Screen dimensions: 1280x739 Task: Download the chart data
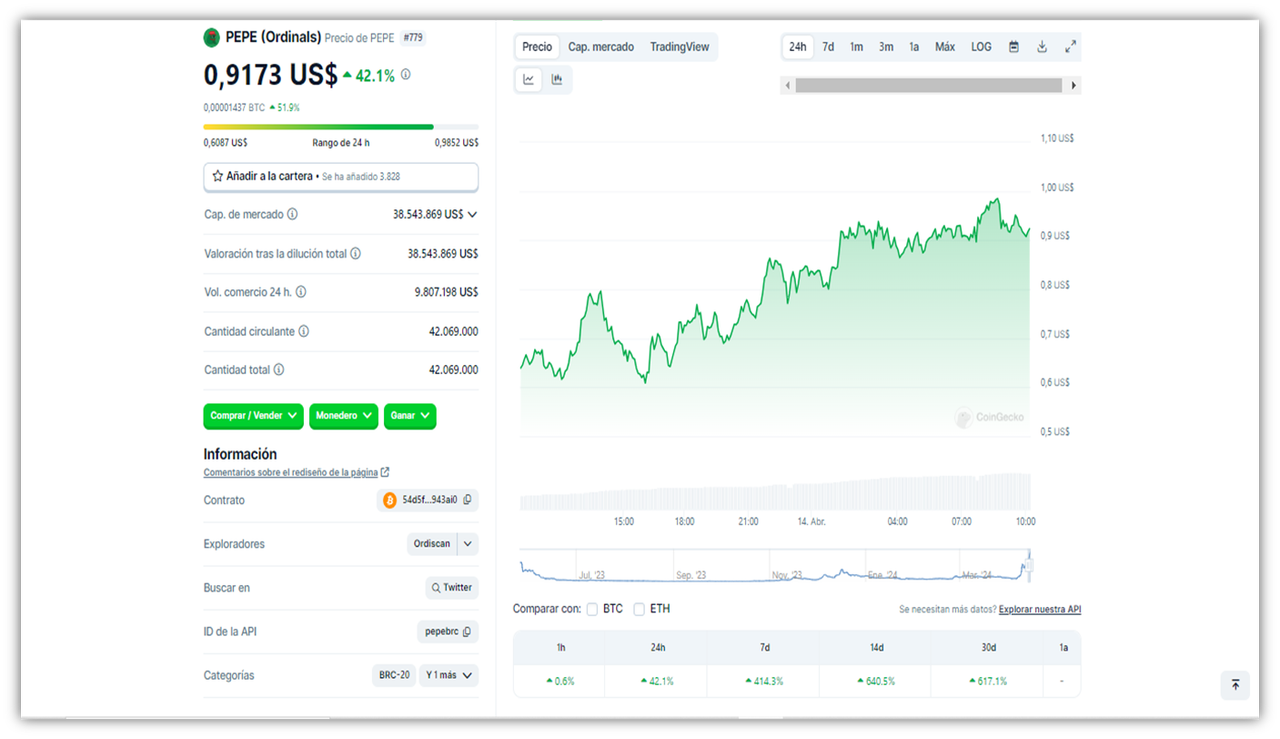[1042, 47]
